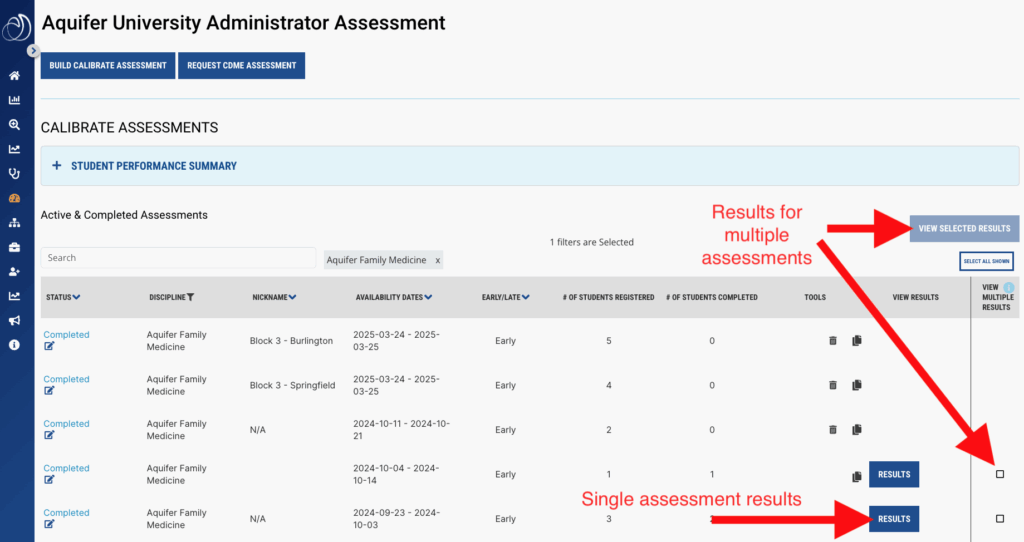Click the 'Block 3 - Burlington' nickname cell

coord(291,341)
